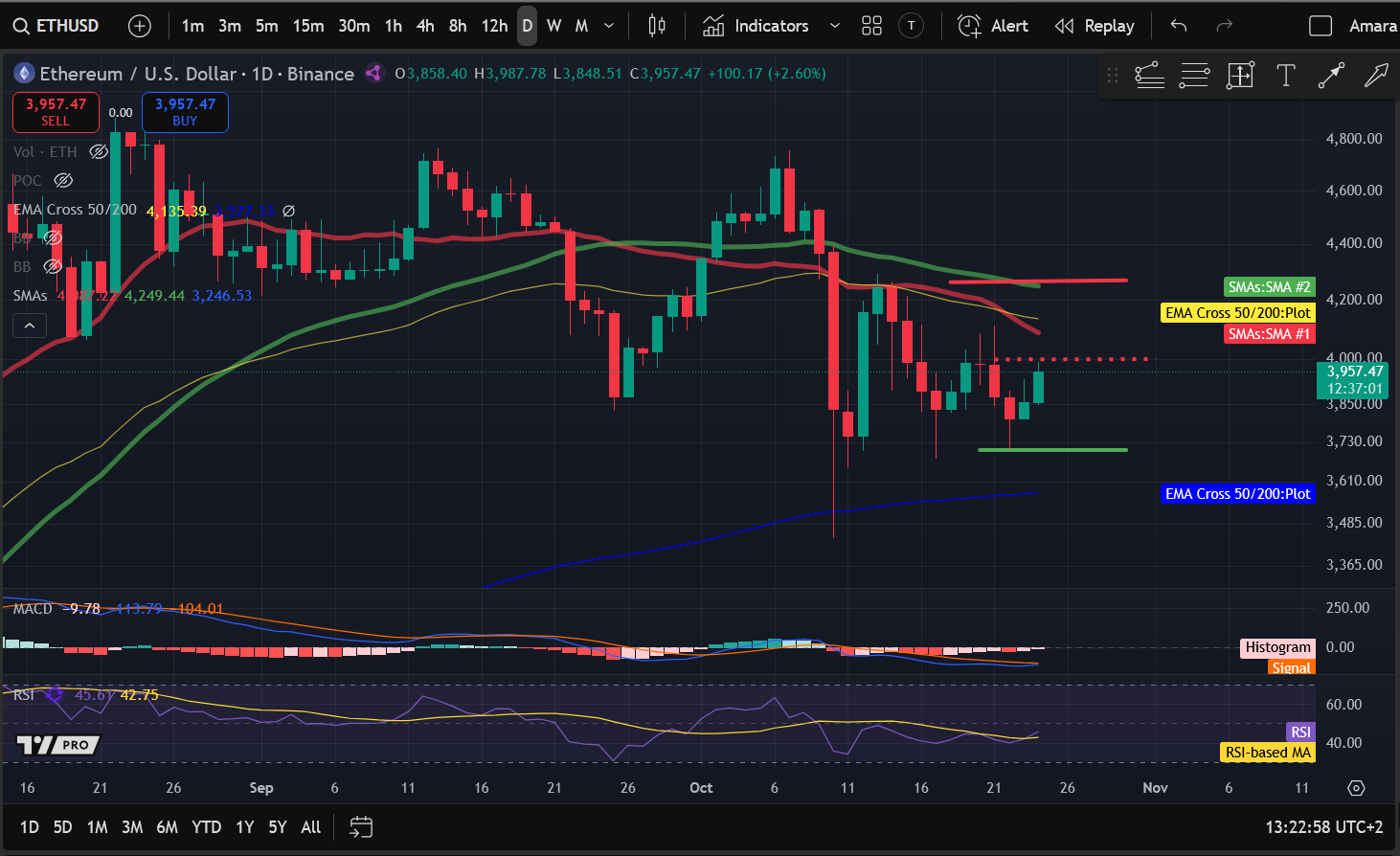
Task: Click the circled T toolbar button
Action: 912,26
